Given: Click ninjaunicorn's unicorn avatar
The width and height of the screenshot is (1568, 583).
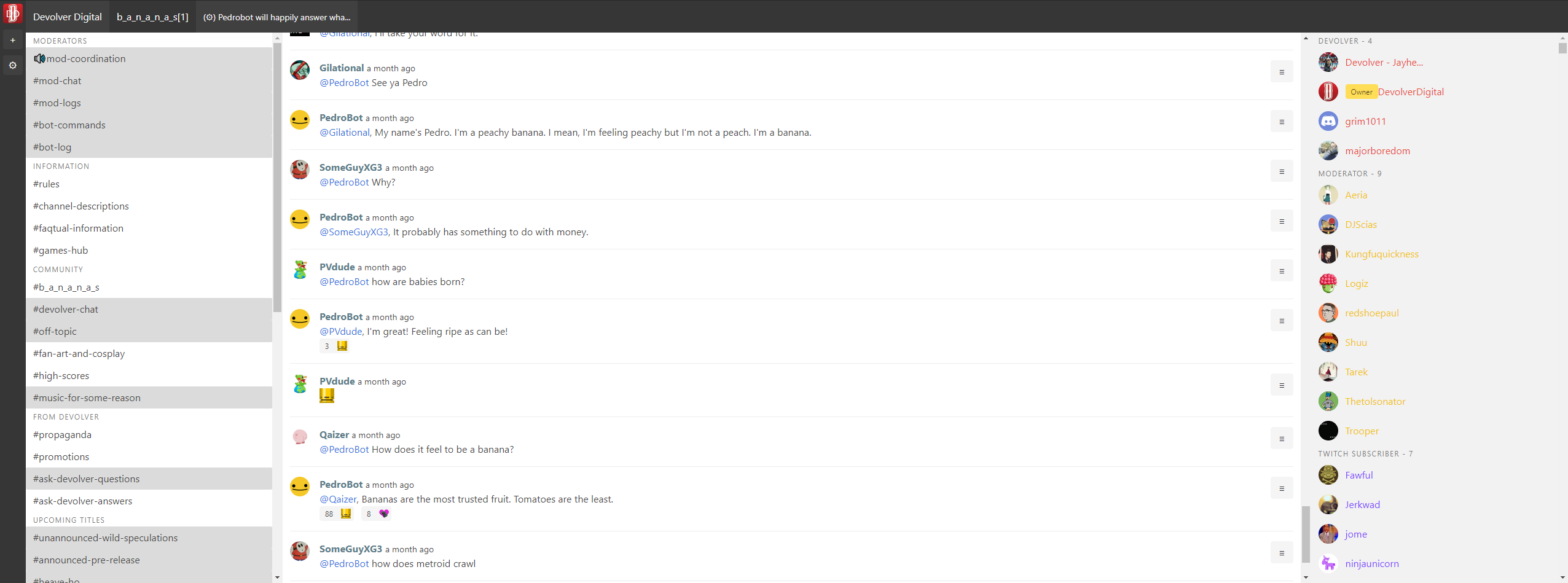Looking at the screenshot, I should tap(1328, 563).
